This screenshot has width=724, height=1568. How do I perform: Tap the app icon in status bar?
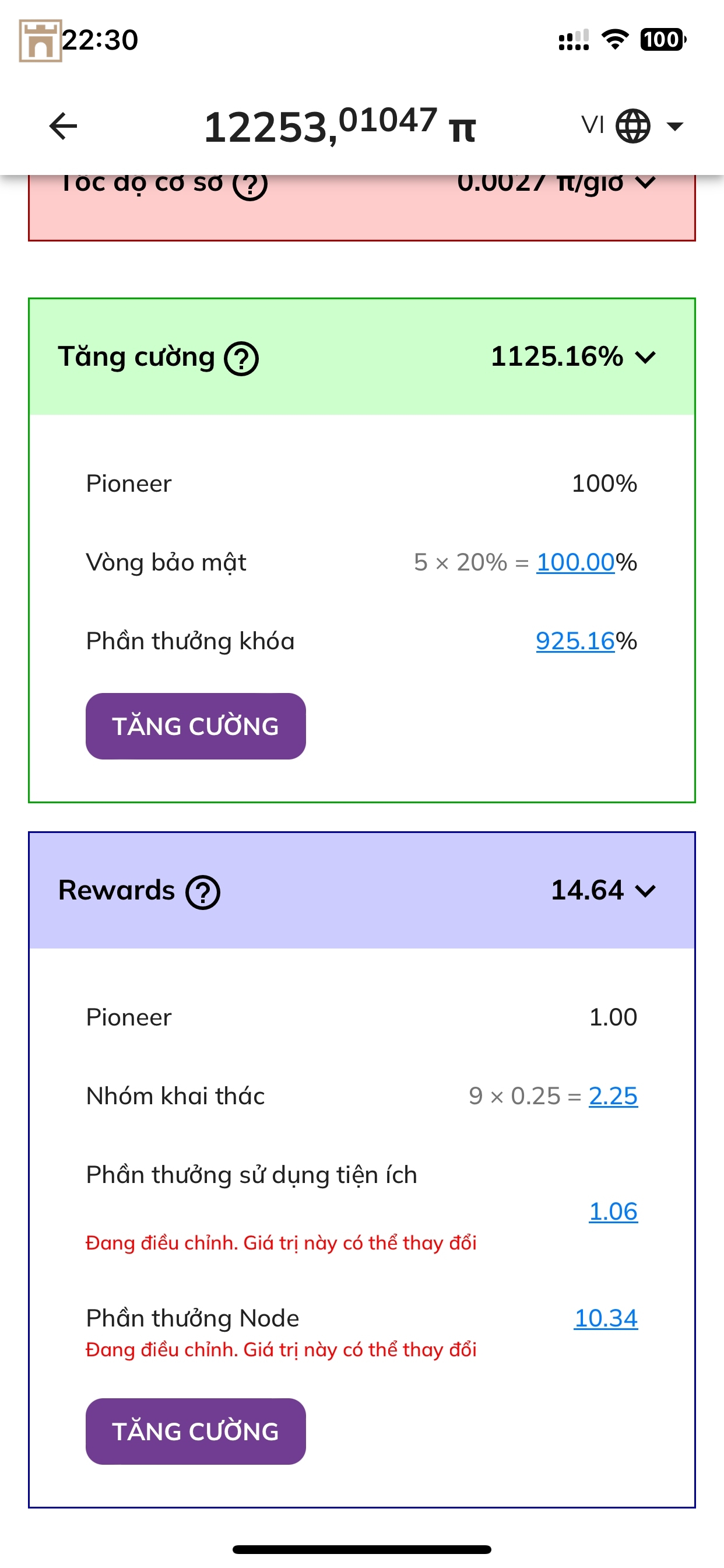[x=40, y=41]
